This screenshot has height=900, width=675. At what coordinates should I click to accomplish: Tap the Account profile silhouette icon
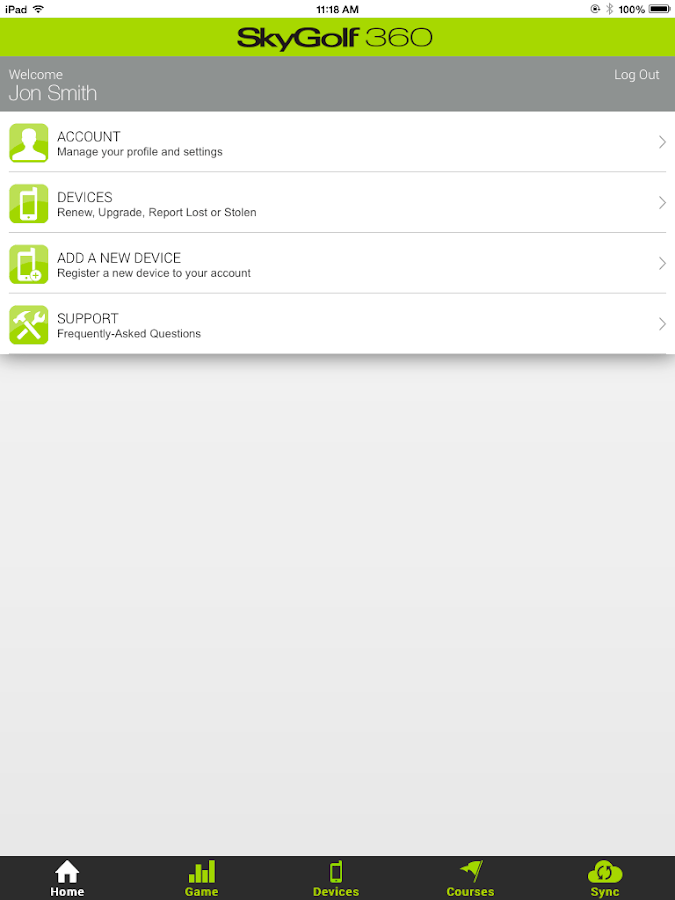pos(29,143)
